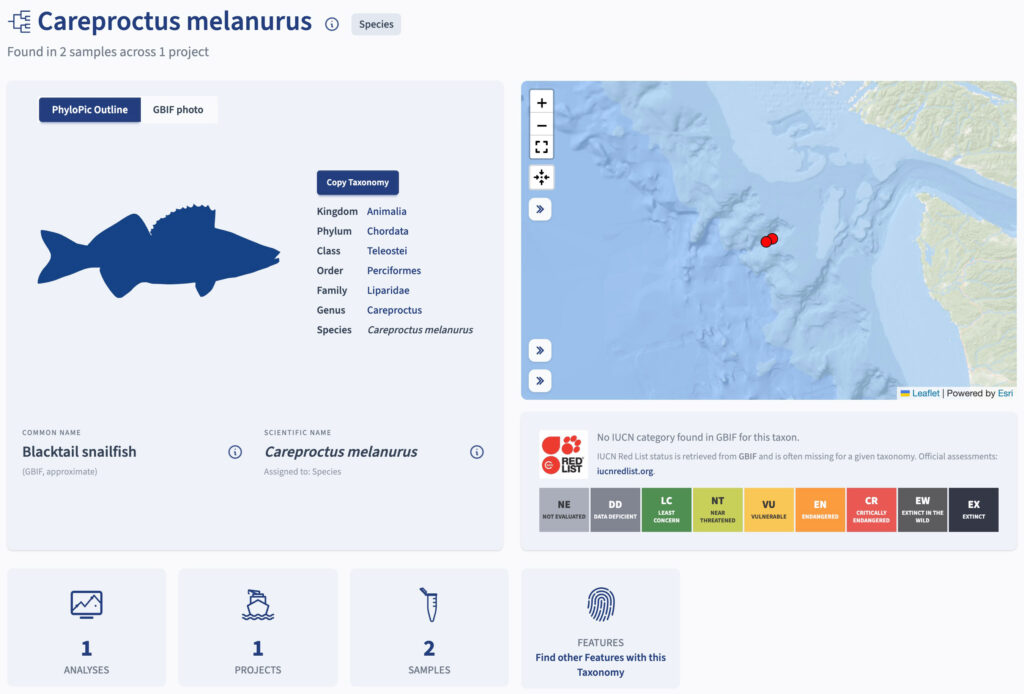Click the Analyses chart icon
The height and width of the screenshot is (694, 1024).
(x=86, y=605)
